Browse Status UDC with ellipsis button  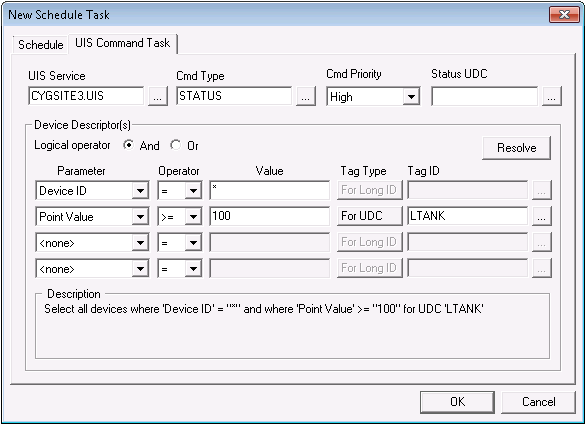[551, 96]
